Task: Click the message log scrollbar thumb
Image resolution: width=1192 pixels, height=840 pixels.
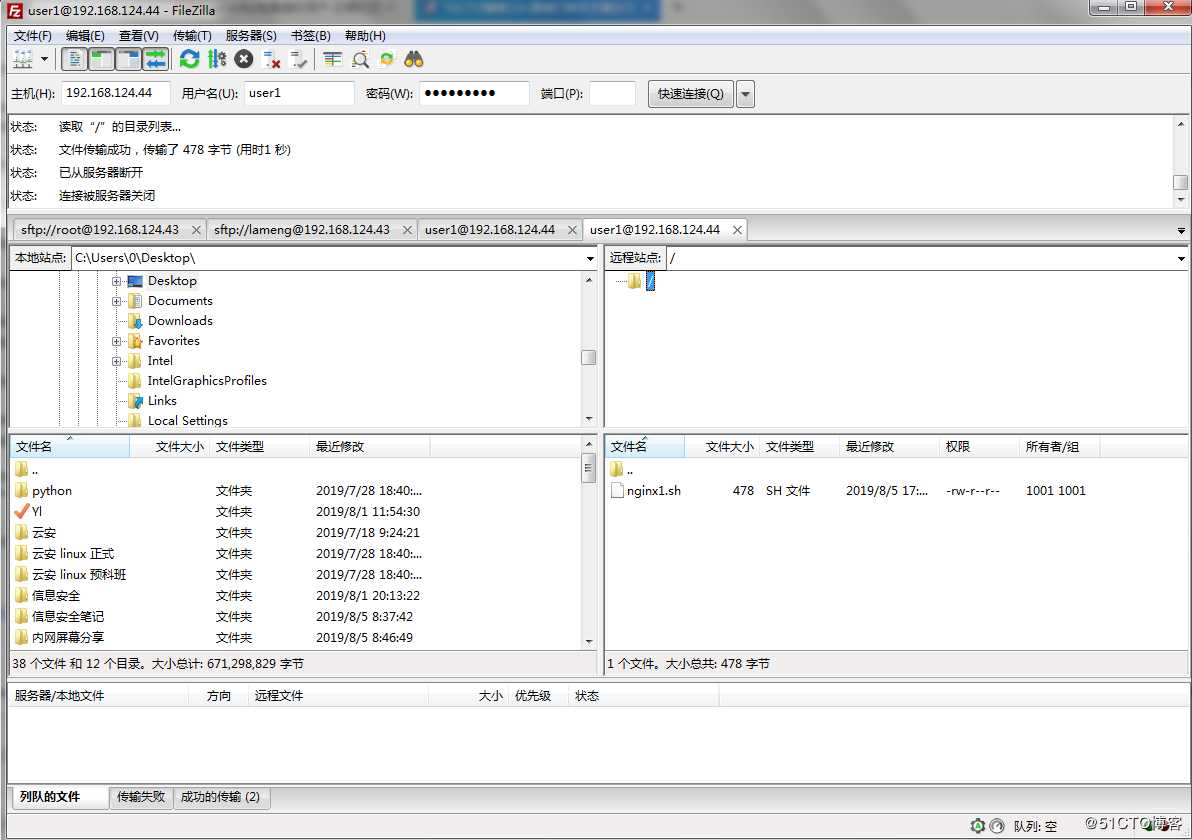Action: coord(1180,182)
